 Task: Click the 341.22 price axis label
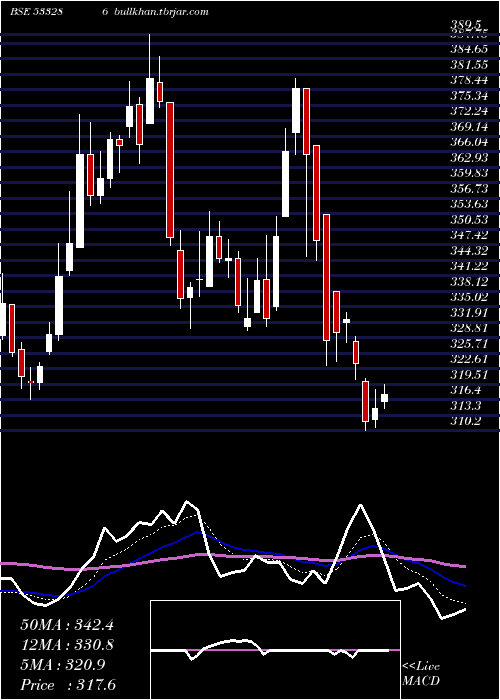point(469,266)
